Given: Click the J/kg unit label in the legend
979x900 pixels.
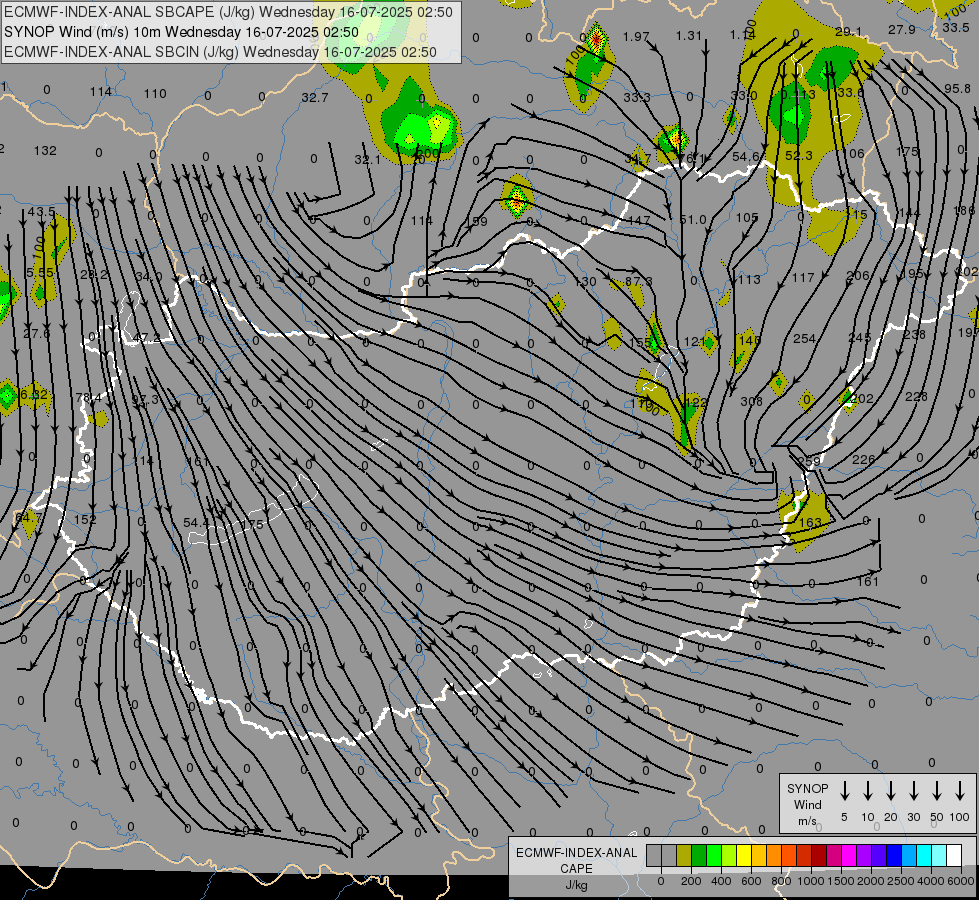Looking at the screenshot, I should (x=576, y=885).
